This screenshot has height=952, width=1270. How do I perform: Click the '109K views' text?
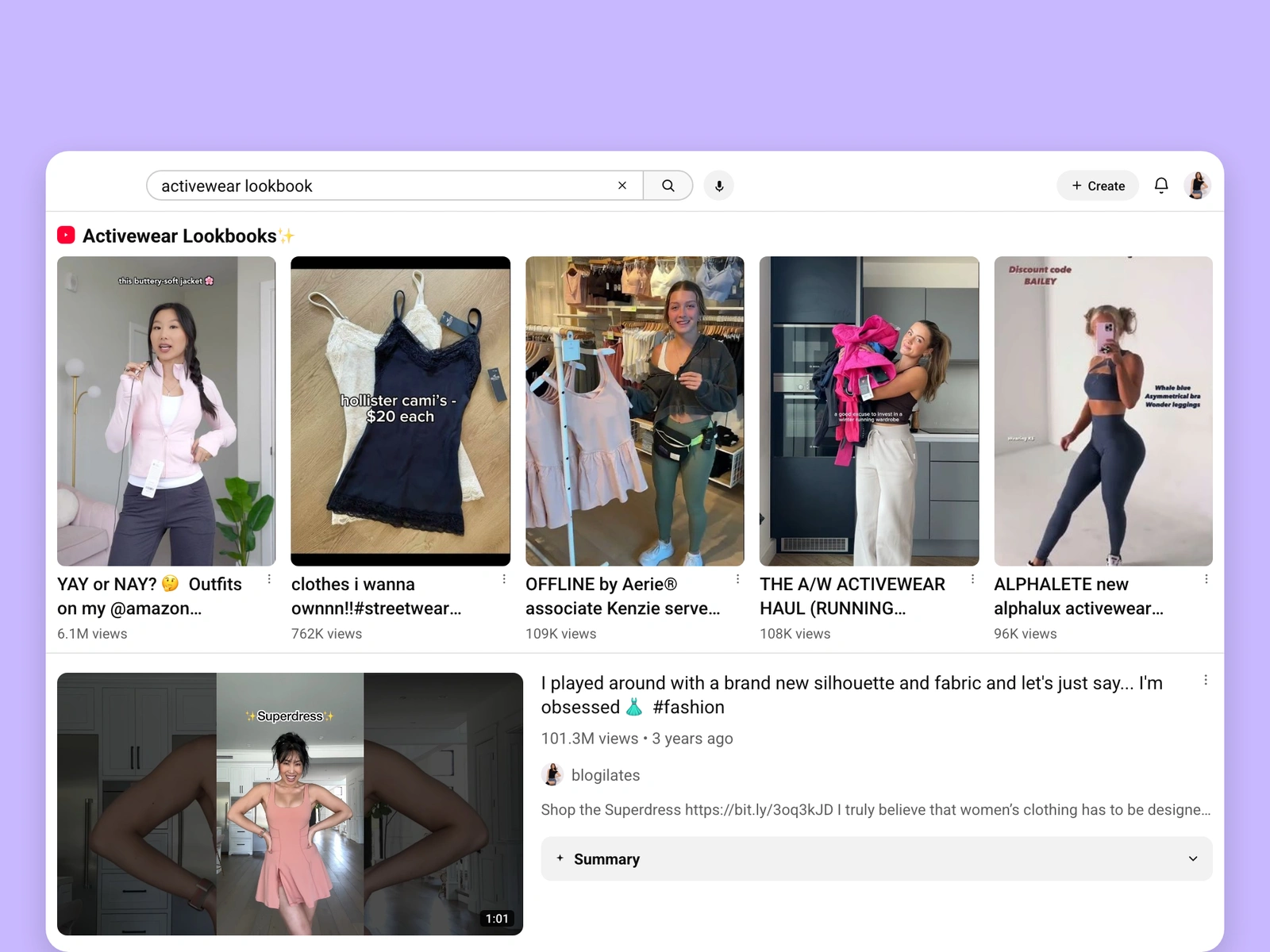pos(560,634)
